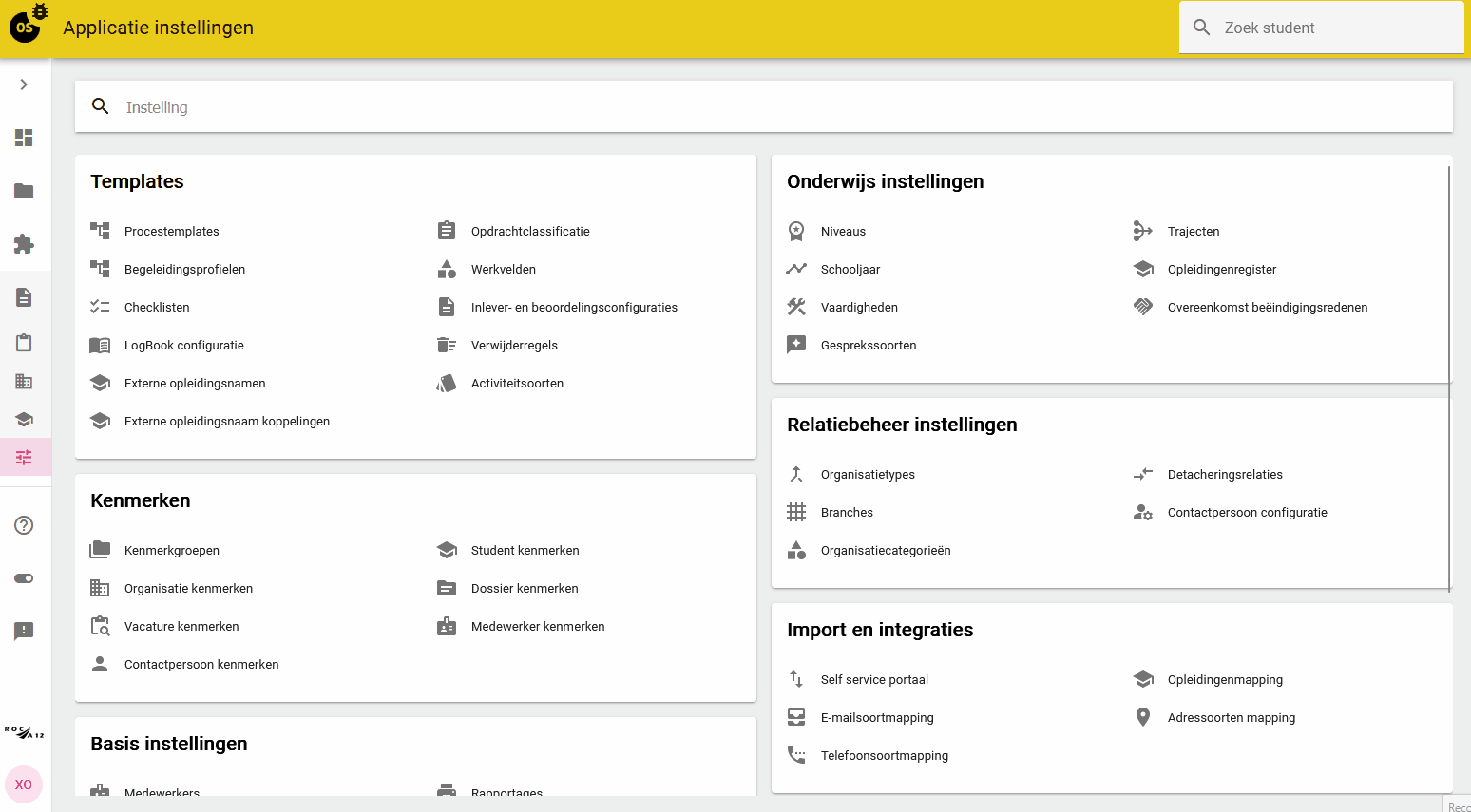1471x812 pixels.
Task: Click the Vaardigheden tools icon
Action: 796,307
